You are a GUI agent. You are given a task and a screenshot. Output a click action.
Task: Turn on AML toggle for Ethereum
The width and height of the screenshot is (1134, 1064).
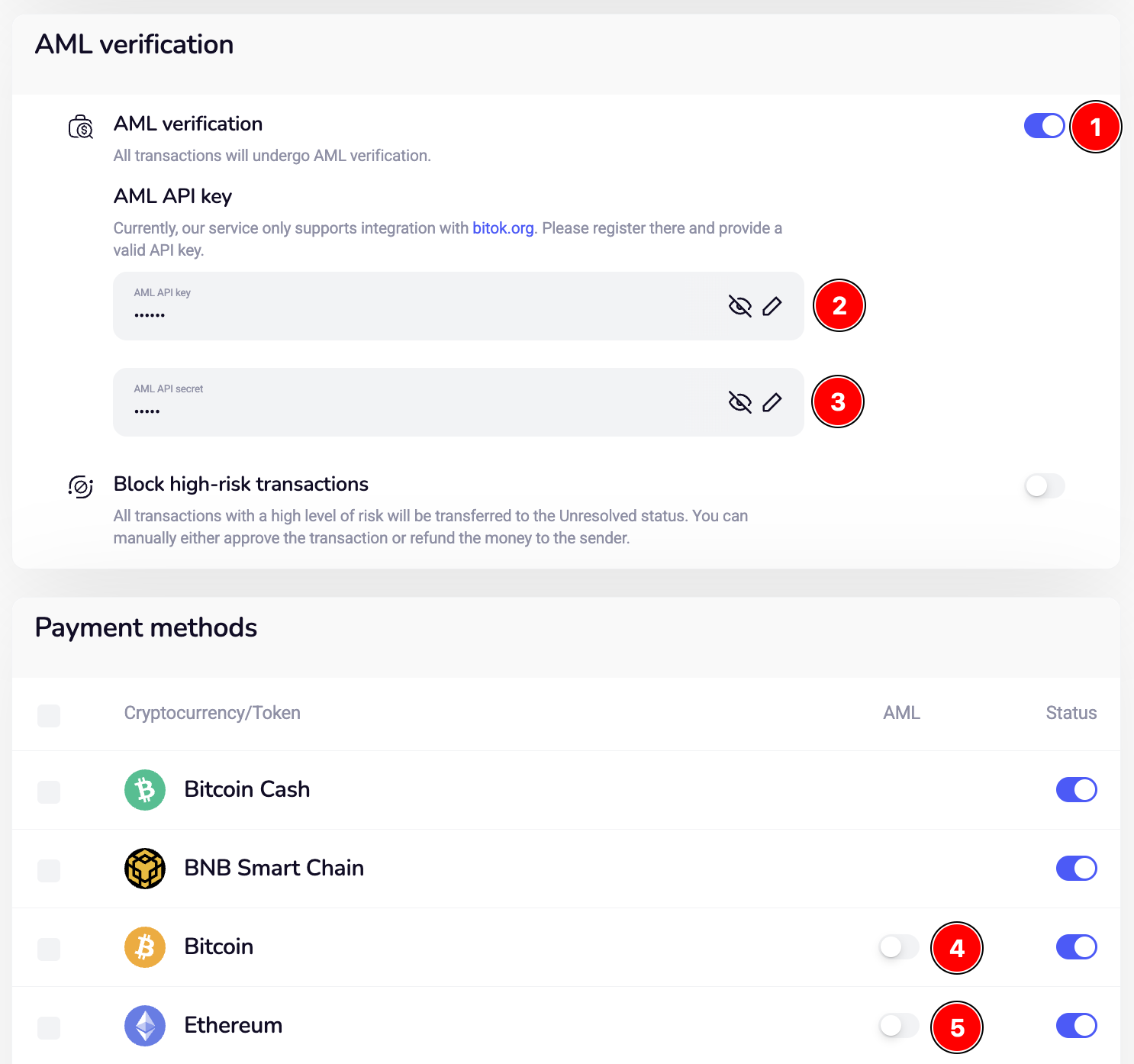click(x=898, y=1025)
